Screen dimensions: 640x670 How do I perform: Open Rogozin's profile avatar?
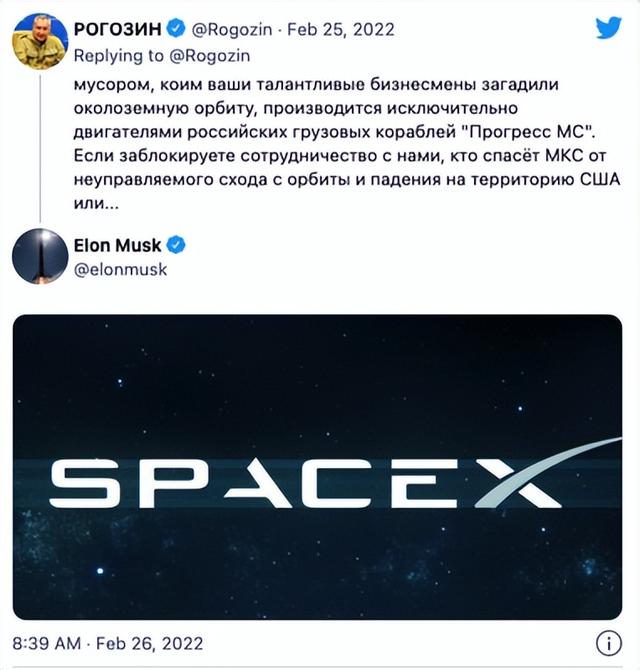click(x=40, y=42)
